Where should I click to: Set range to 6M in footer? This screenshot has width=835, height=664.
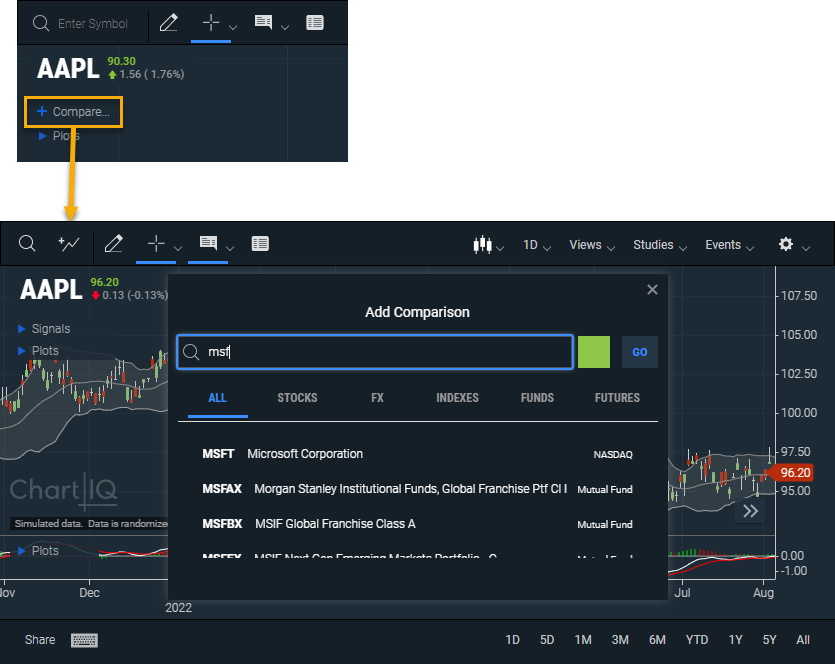pyautogui.click(x=657, y=640)
